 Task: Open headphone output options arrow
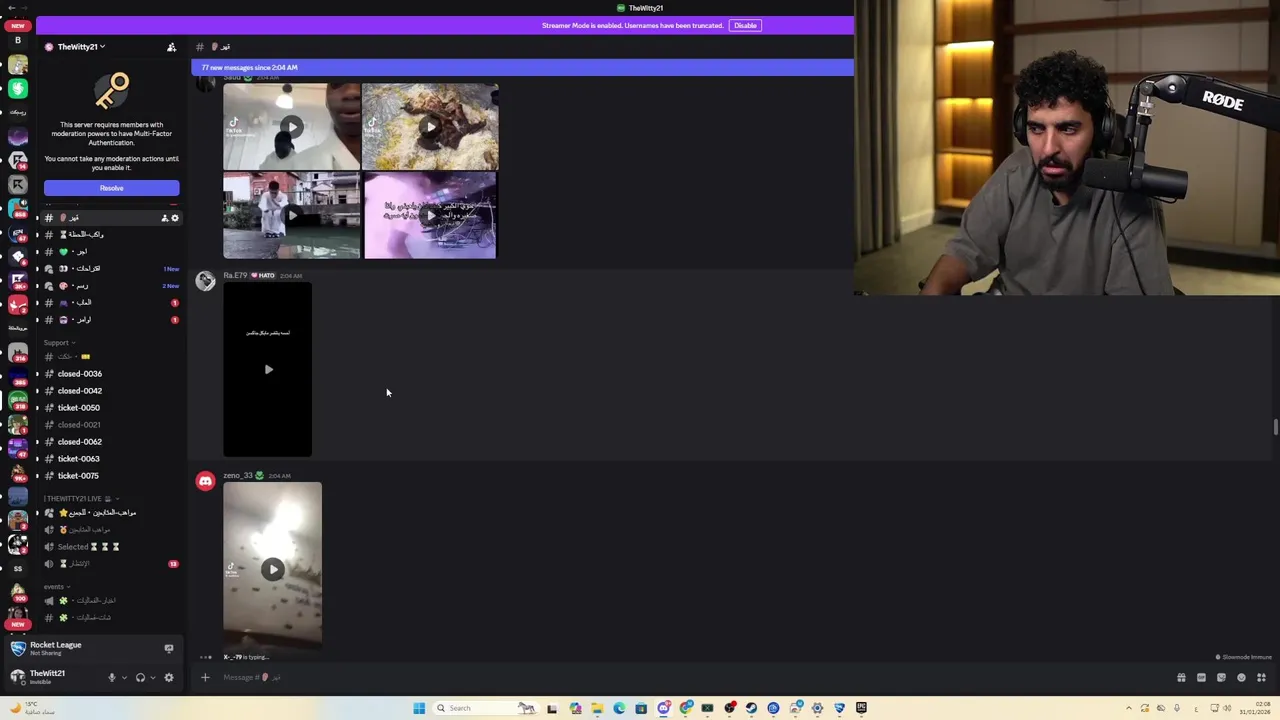click(152, 678)
